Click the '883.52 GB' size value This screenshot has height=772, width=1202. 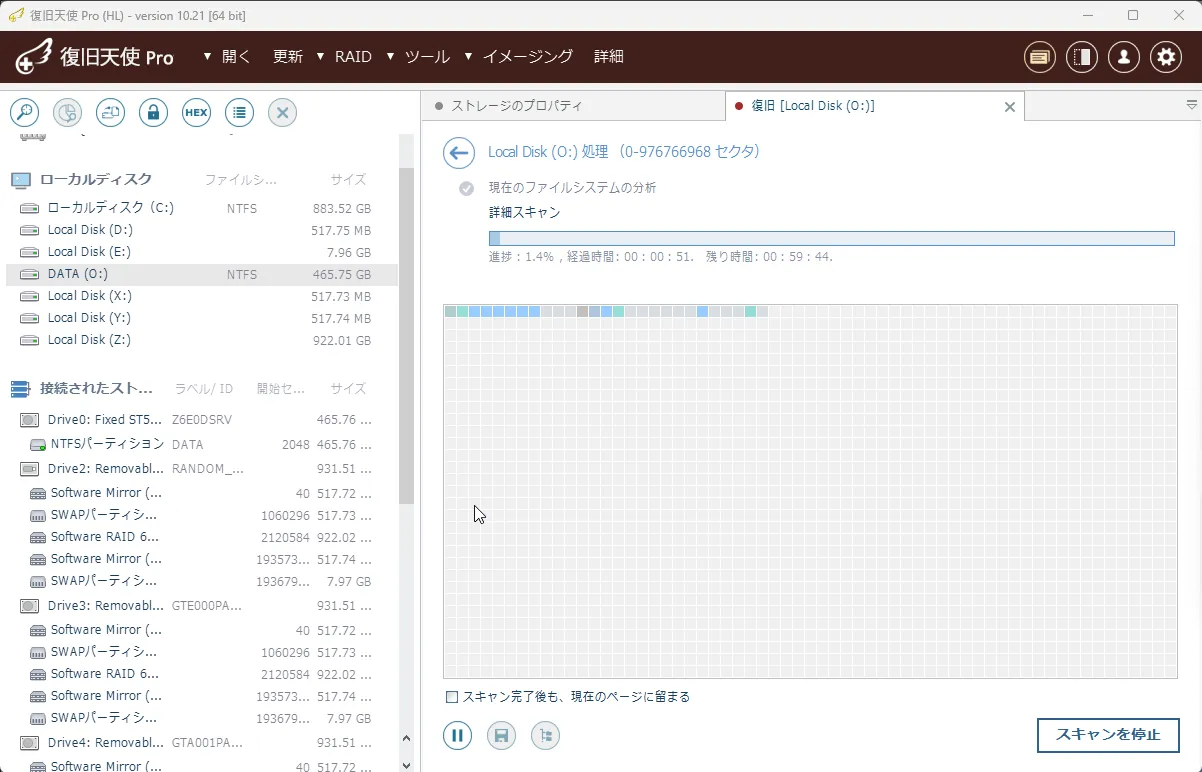click(x=342, y=209)
